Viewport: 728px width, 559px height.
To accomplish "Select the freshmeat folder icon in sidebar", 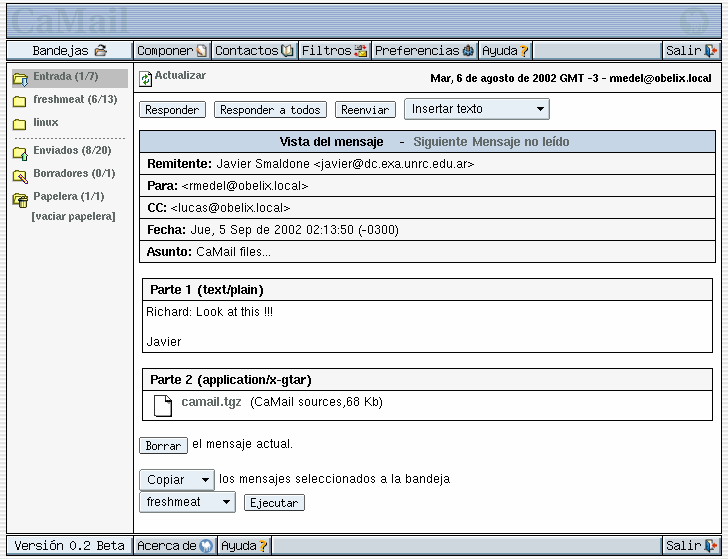I will (20, 101).
